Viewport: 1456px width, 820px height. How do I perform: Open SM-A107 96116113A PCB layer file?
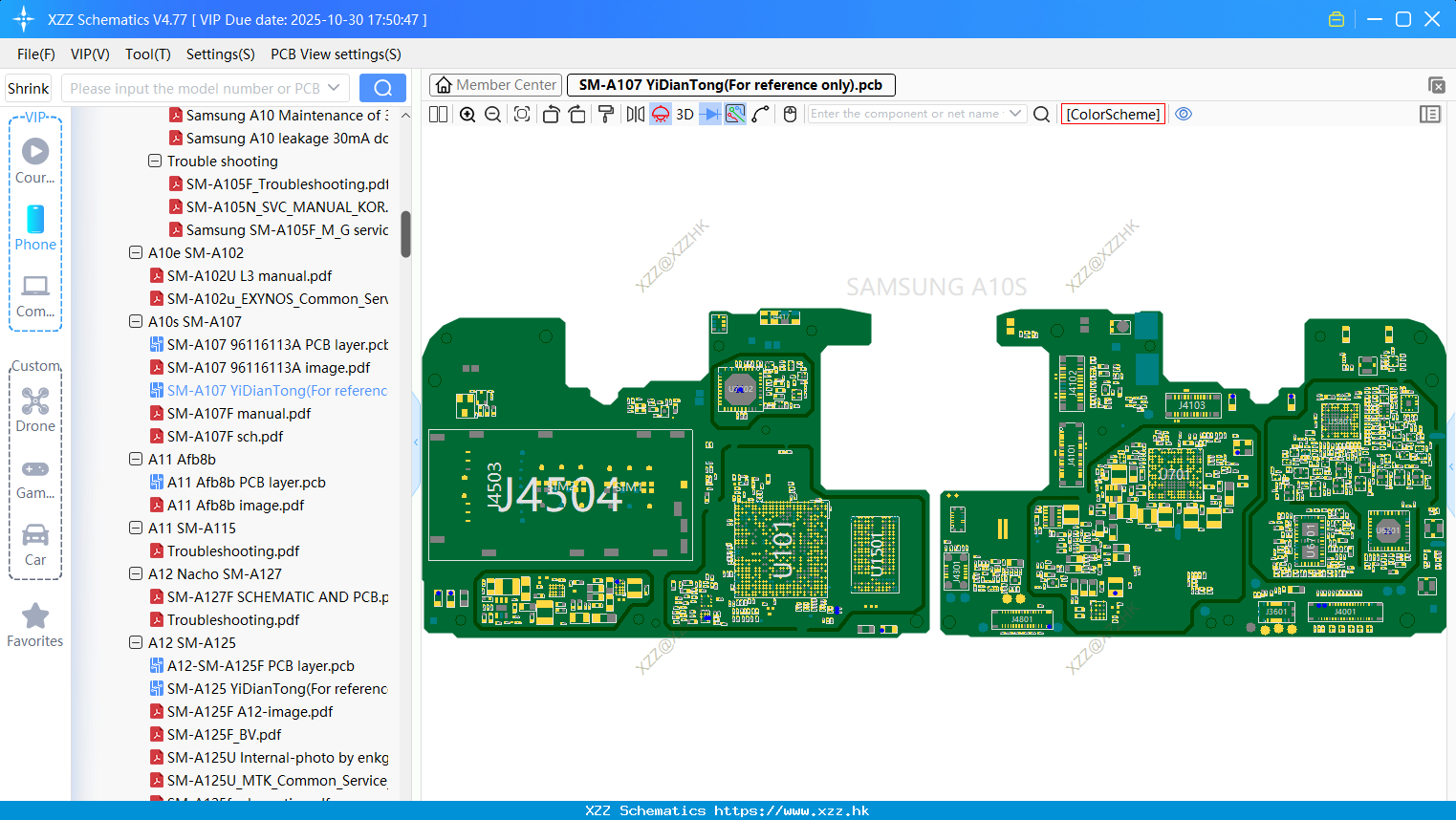pyautogui.click(x=269, y=345)
